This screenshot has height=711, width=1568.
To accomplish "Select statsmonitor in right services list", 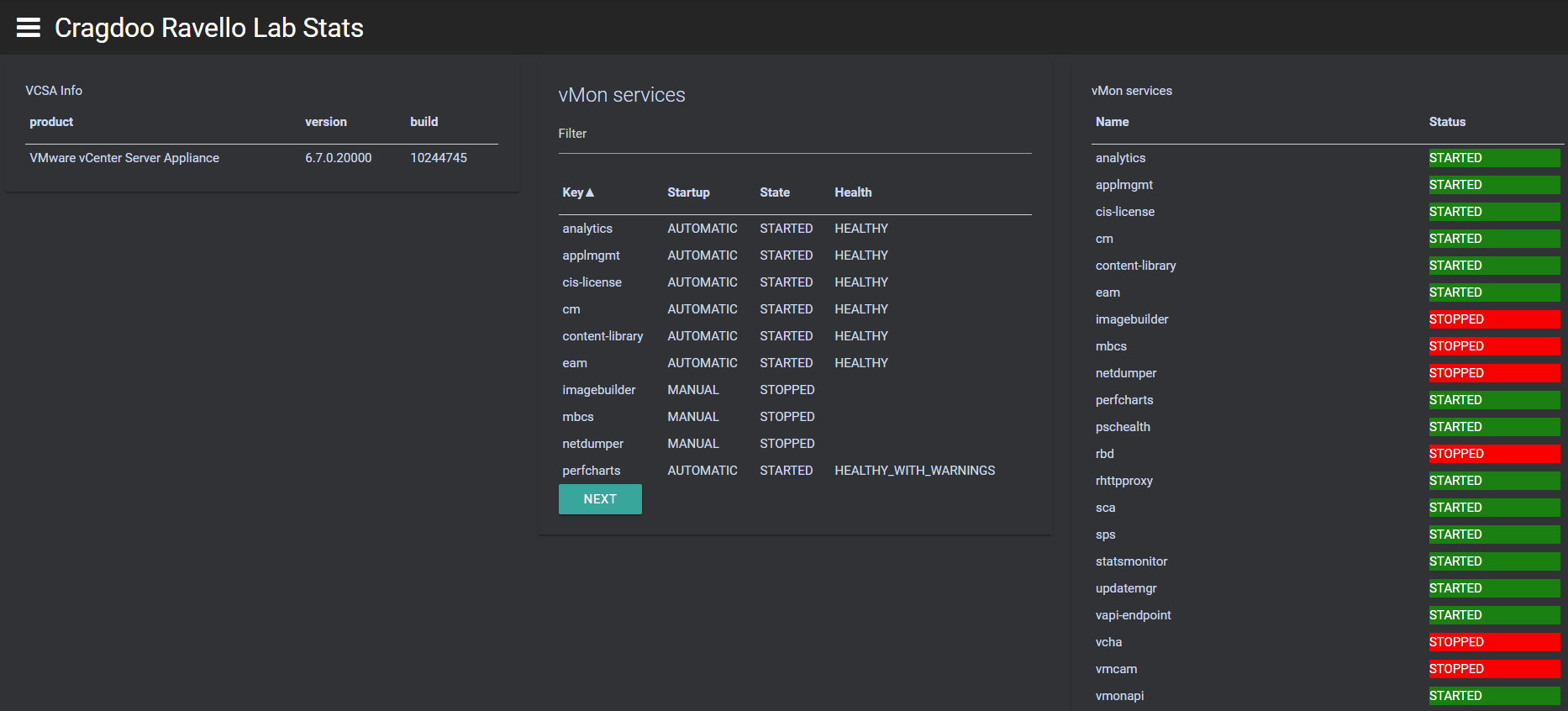I will click(1132, 561).
